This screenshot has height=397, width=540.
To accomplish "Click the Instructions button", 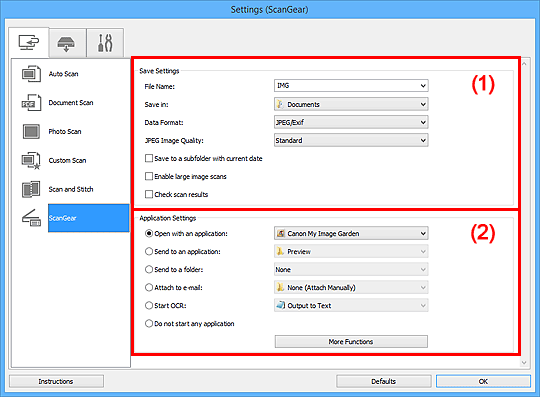I will click(56, 381).
